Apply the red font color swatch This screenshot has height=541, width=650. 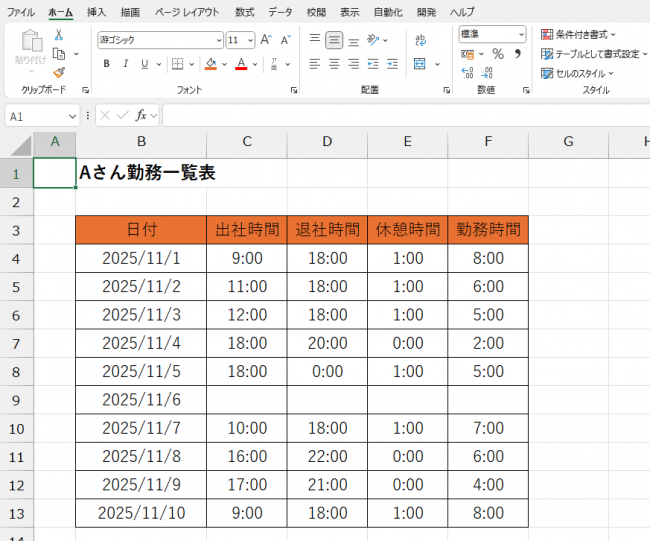[241, 64]
